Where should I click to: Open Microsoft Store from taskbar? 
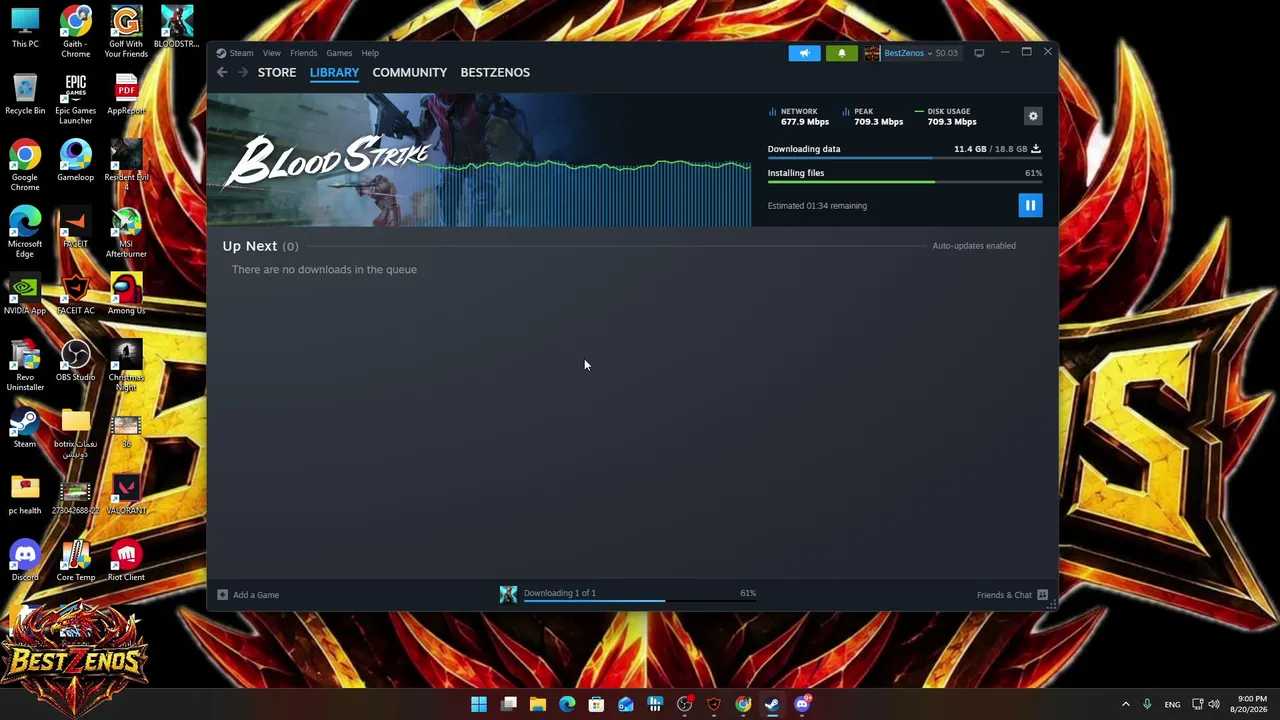(x=596, y=704)
